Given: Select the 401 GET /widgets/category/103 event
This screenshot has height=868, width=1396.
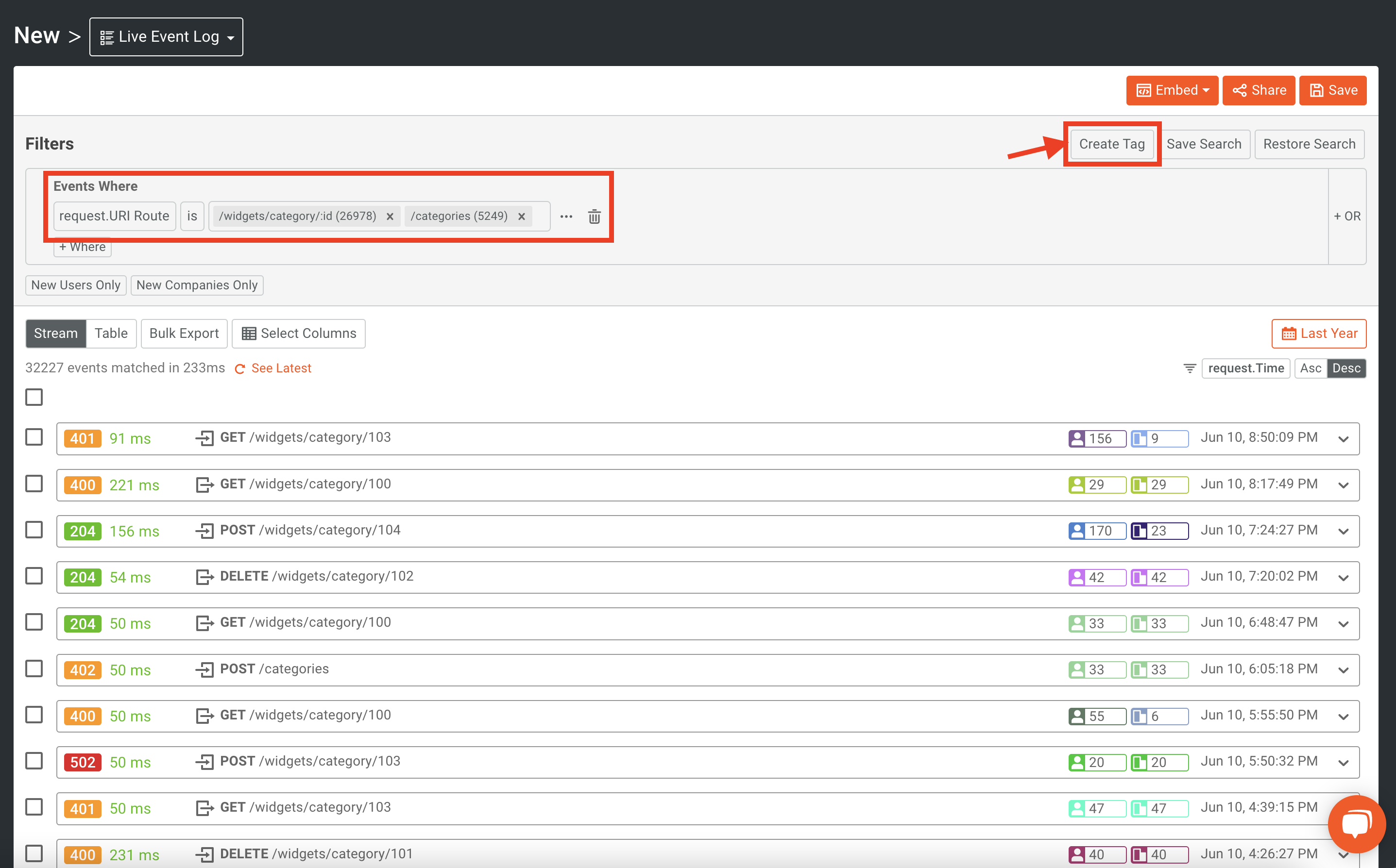Looking at the screenshot, I should [34, 437].
